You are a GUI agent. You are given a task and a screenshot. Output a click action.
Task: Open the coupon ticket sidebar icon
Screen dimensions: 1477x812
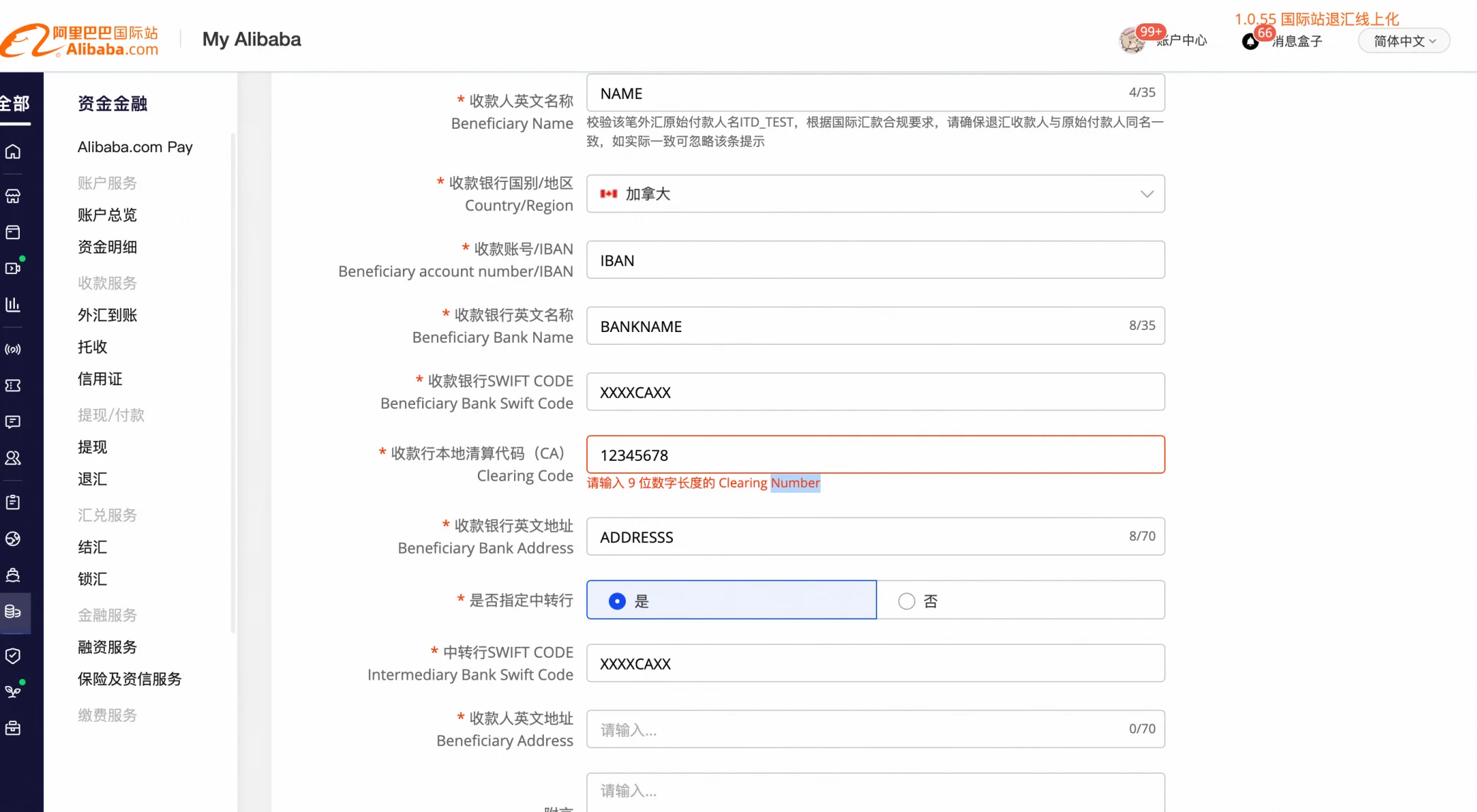click(x=13, y=385)
